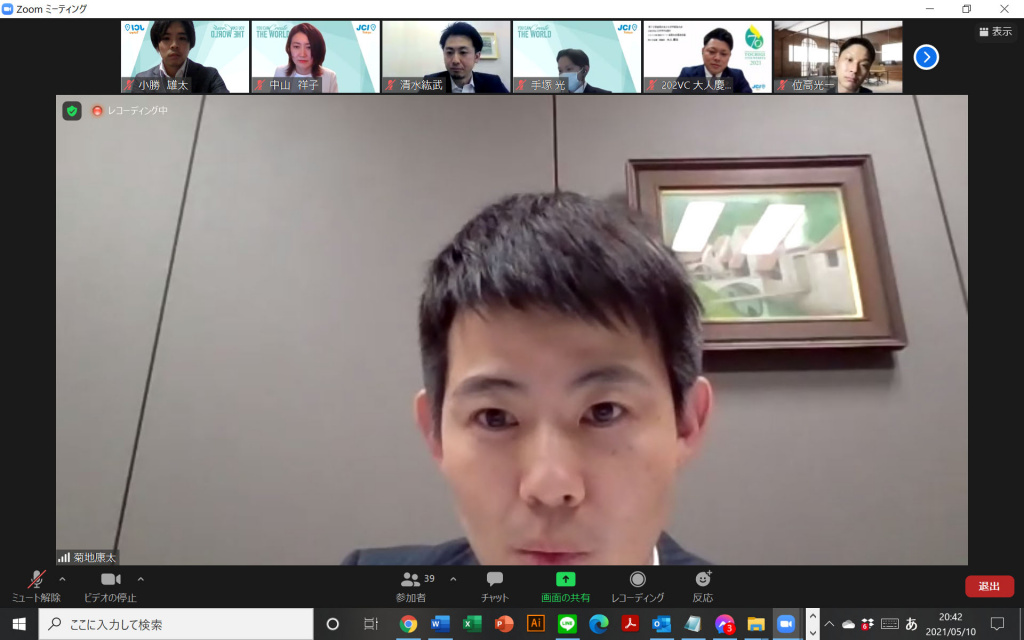Click the レコーディング中 recording indicator
The image size is (1024, 640).
[x=130, y=111]
